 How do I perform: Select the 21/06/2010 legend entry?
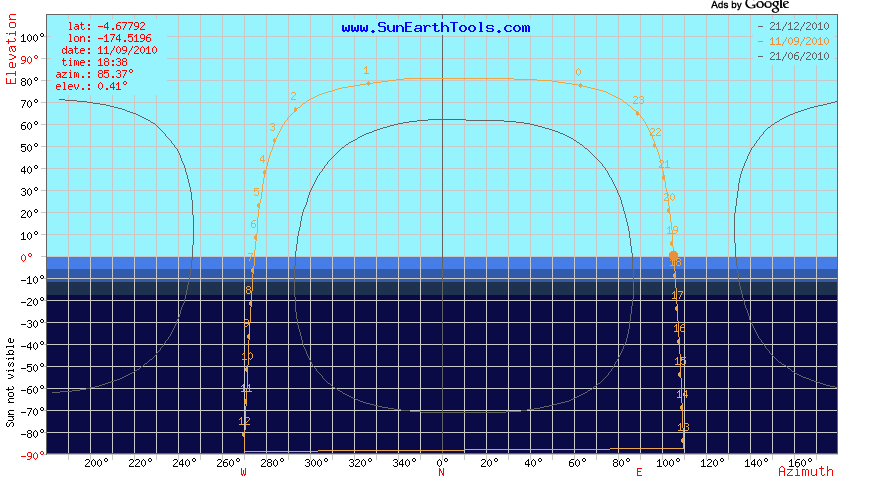click(x=794, y=56)
